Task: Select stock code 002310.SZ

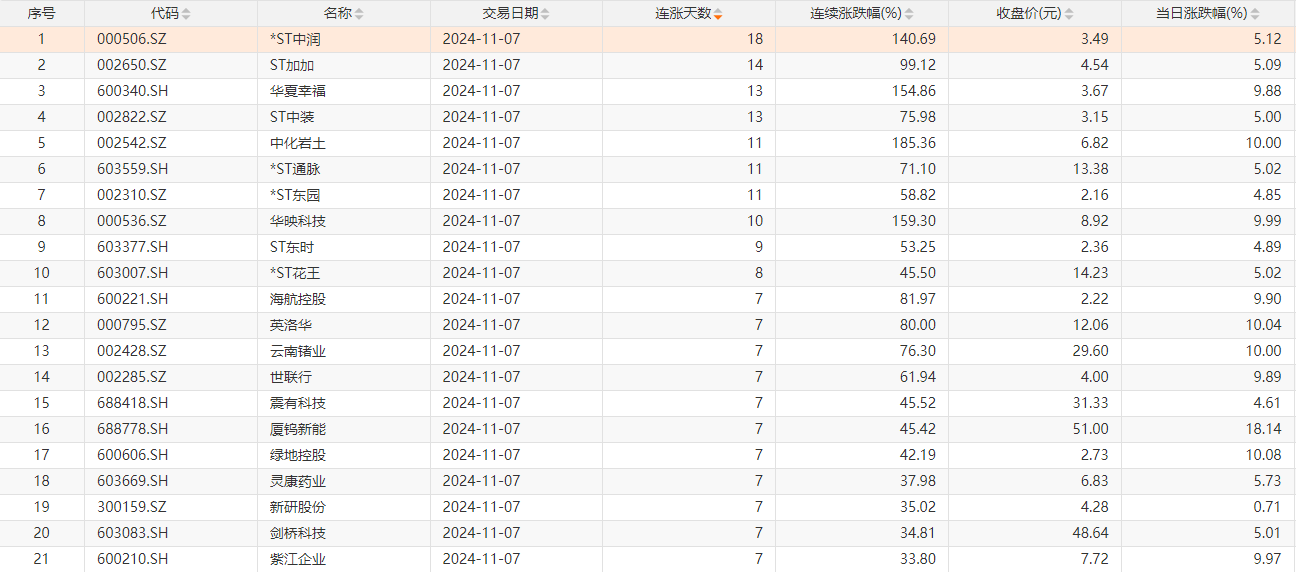Action: [x=132, y=195]
